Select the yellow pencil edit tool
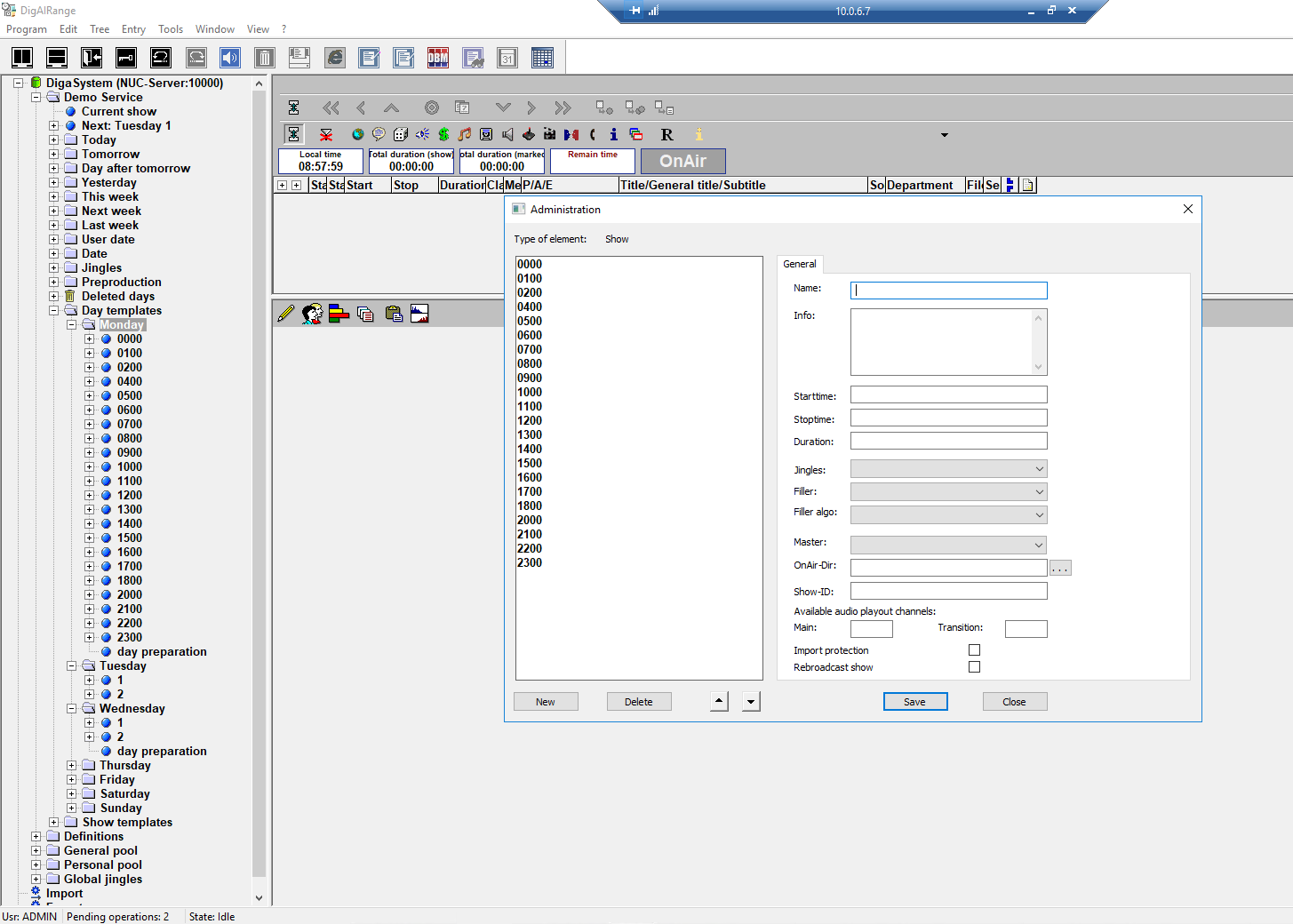Screen dimensions: 1293x924 click(x=285, y=314)
